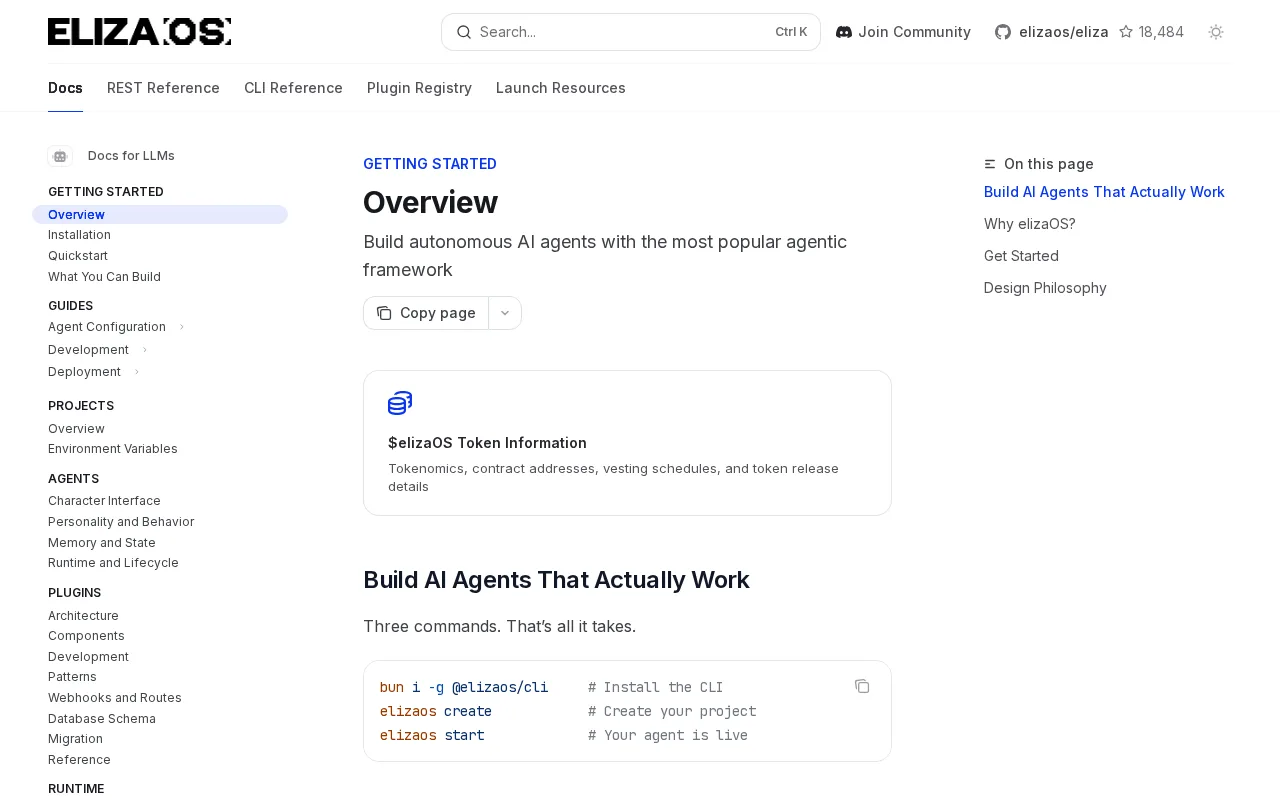Click the GETTING STARTED breadcrumb label

[x=430, y=164]
